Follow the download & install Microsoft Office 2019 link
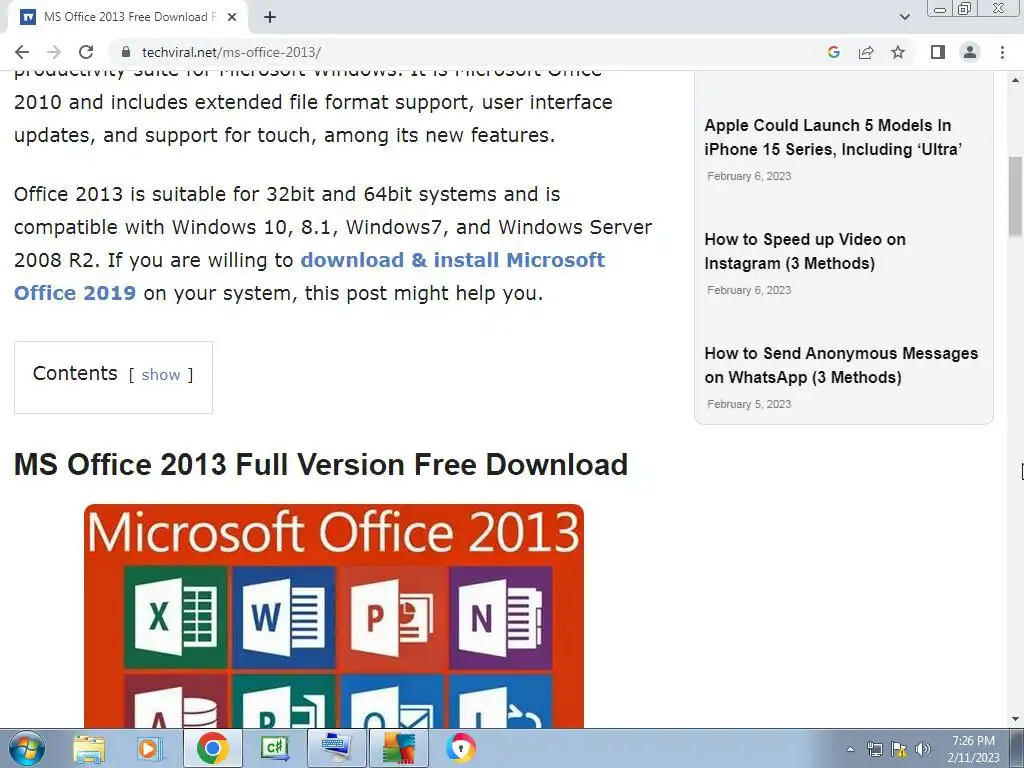Viewport: 1024px width, 768px height. (x=310, y=276)
